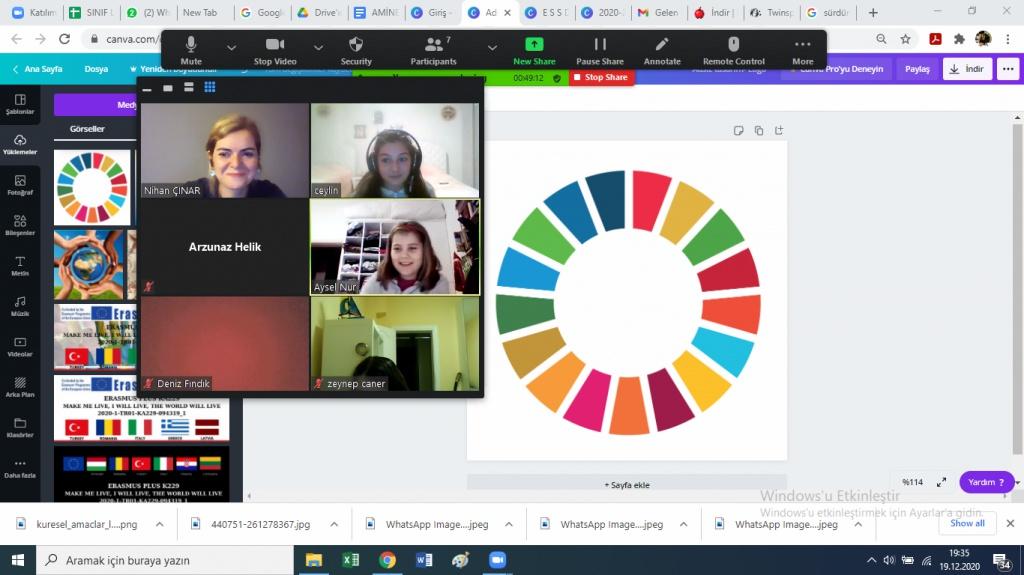Screen dimensions: 1024x575
Task: Open the Dosya menu in Canva
Action: click(x=96, y=69)
